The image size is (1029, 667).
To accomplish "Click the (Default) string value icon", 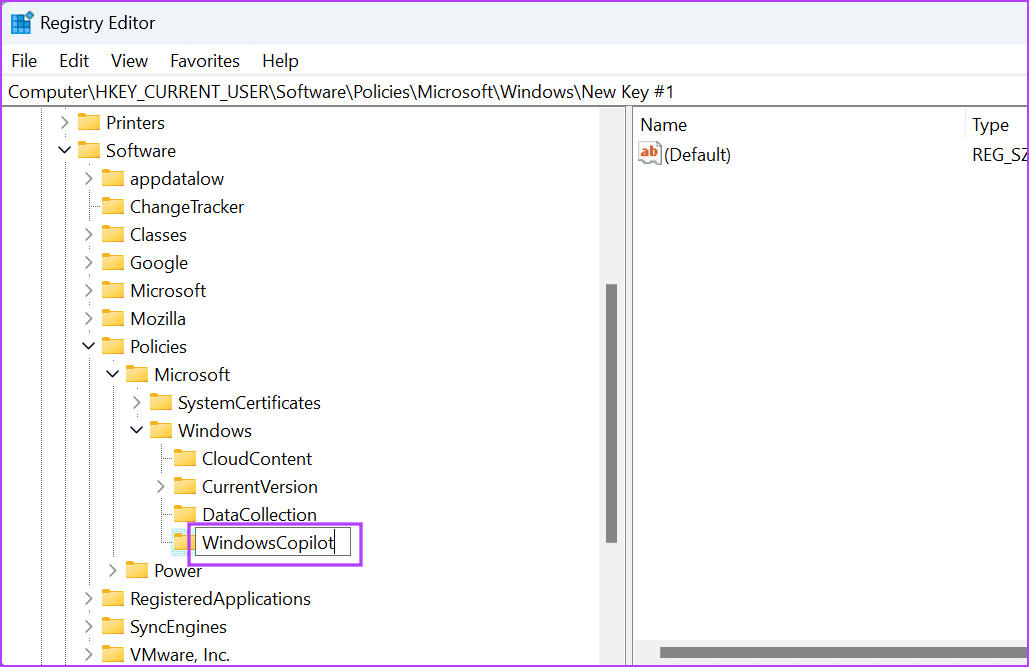I will coord(650,154).
